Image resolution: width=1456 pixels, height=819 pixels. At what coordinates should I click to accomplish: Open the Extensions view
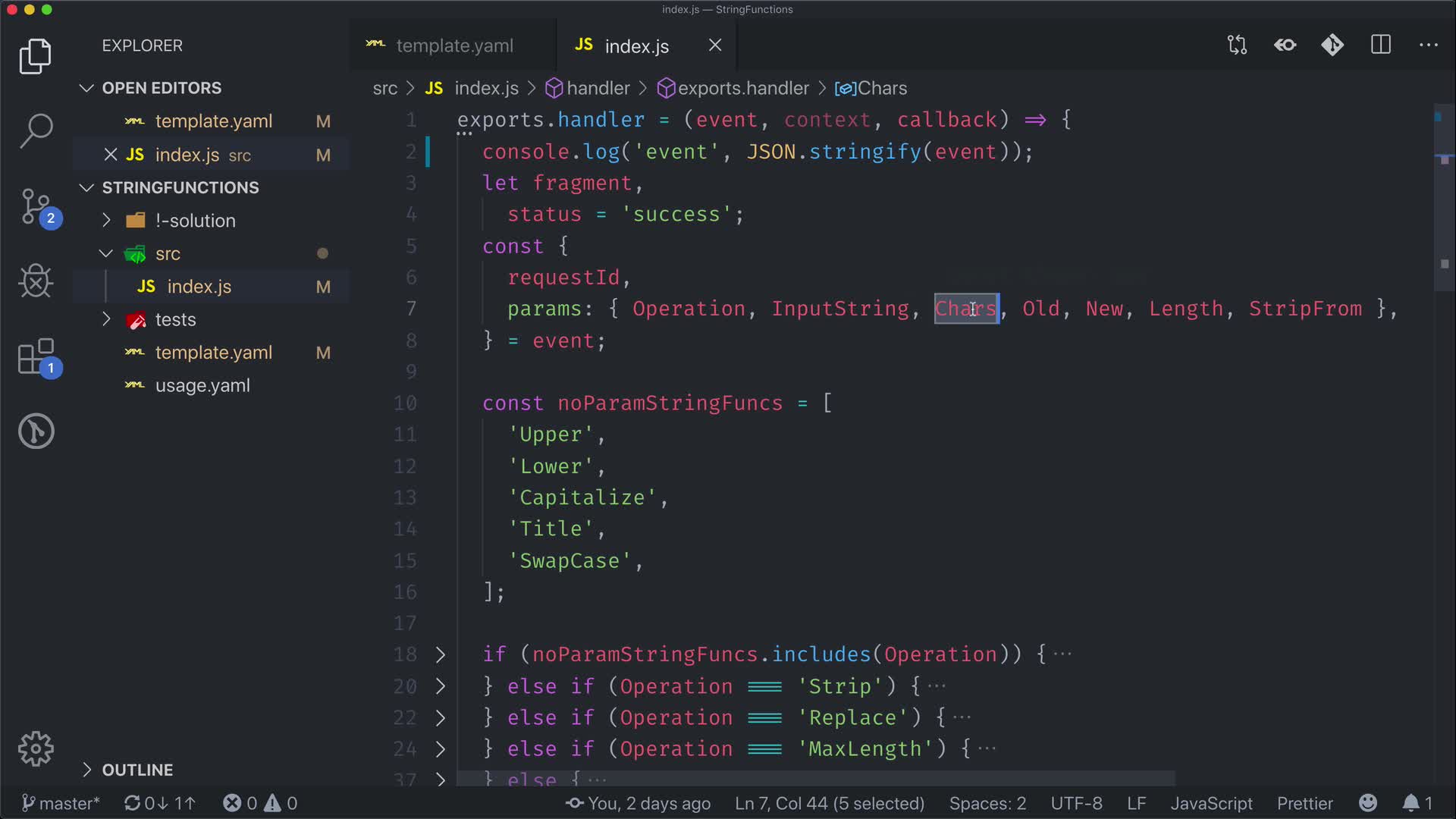[36, 356]
